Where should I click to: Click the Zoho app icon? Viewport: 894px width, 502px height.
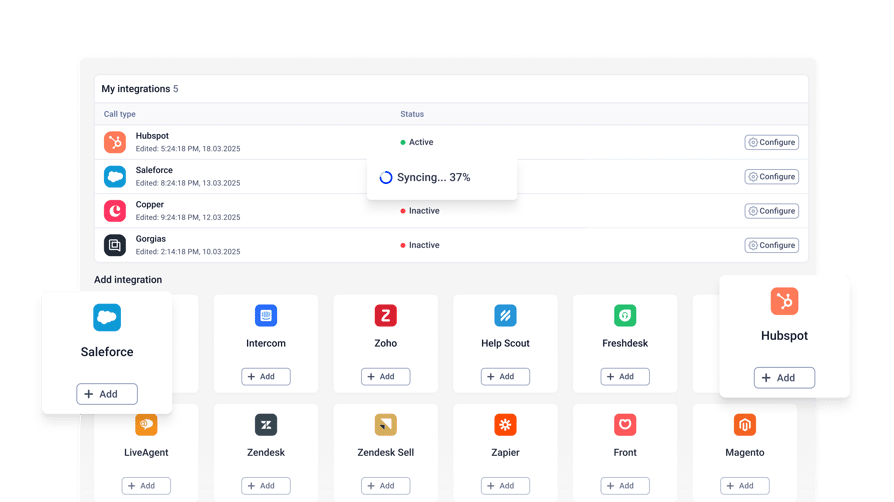pos(385,315)
